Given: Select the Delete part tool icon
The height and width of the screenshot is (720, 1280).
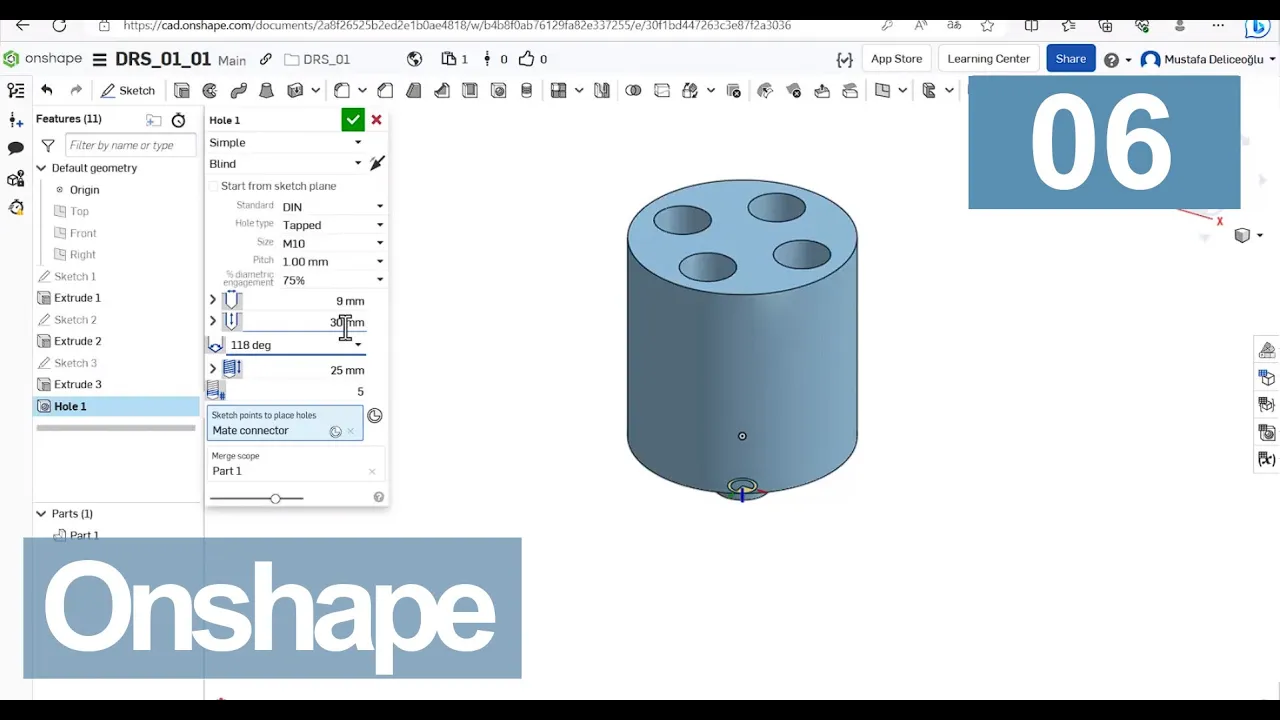Looking at the screenshot, I should [734, 90].
